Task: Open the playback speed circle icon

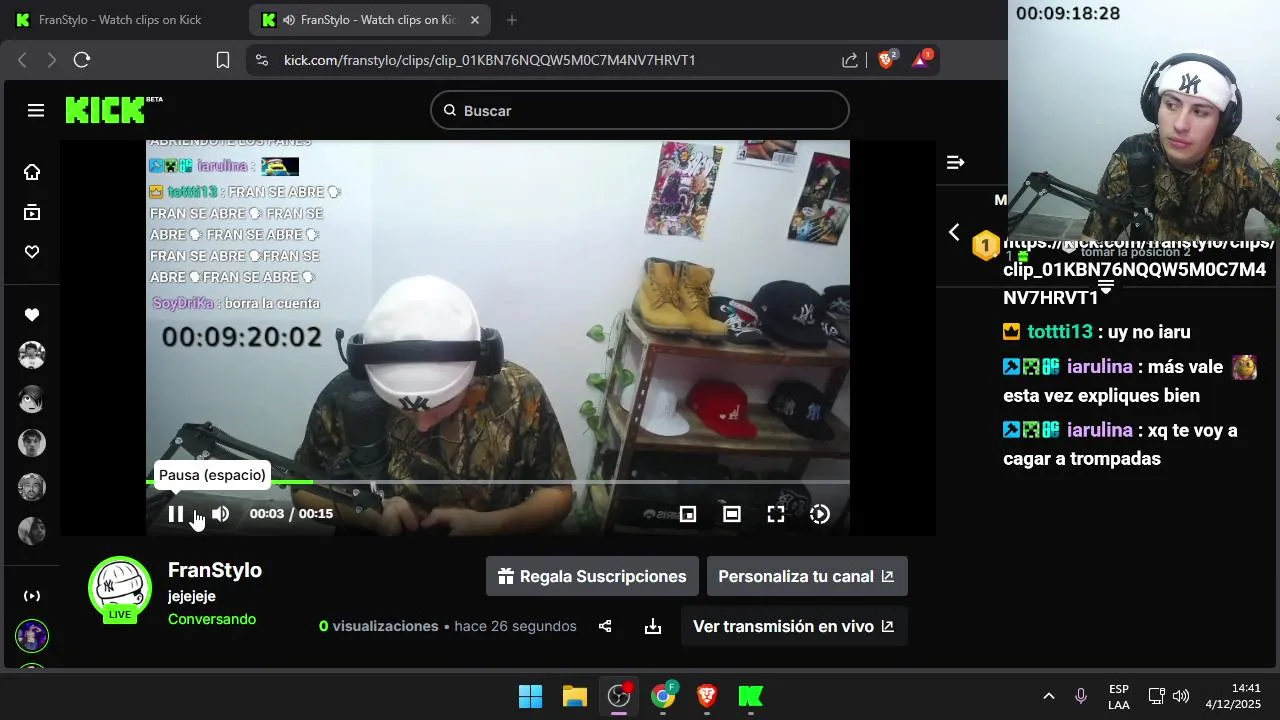Action: click(x=820, y=514)
